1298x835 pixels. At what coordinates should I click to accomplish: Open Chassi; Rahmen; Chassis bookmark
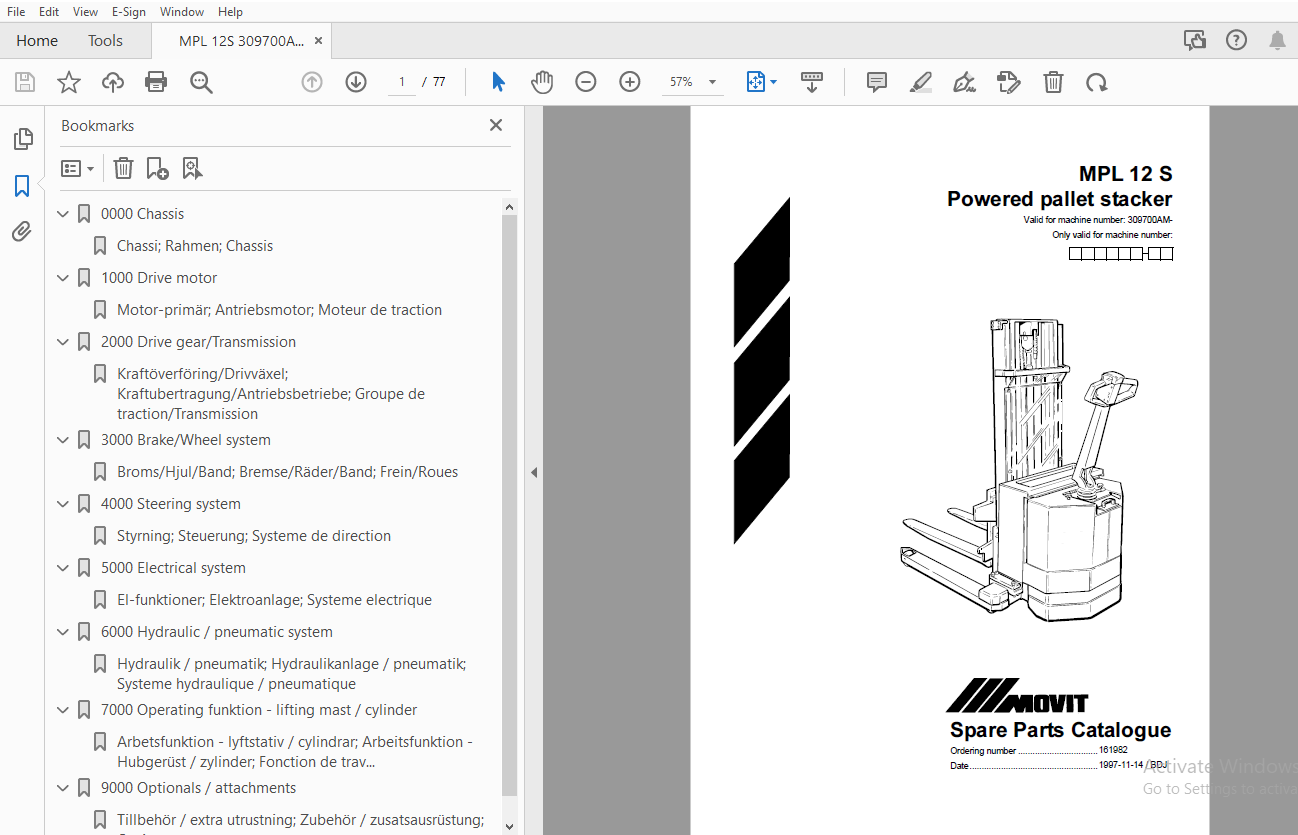pyautogui.click(x=195, y=246)
